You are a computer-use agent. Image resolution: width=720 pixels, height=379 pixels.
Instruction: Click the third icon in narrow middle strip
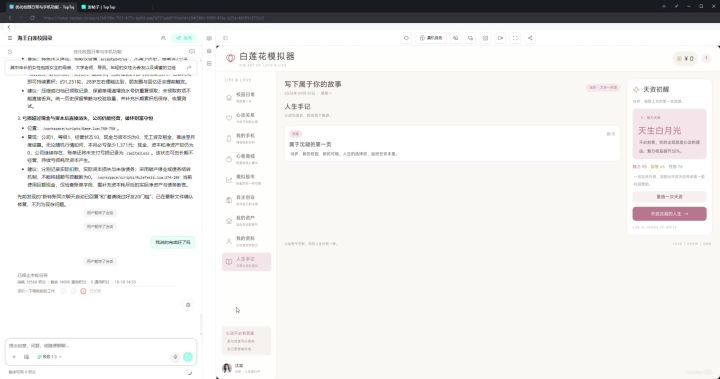(209, 63)
